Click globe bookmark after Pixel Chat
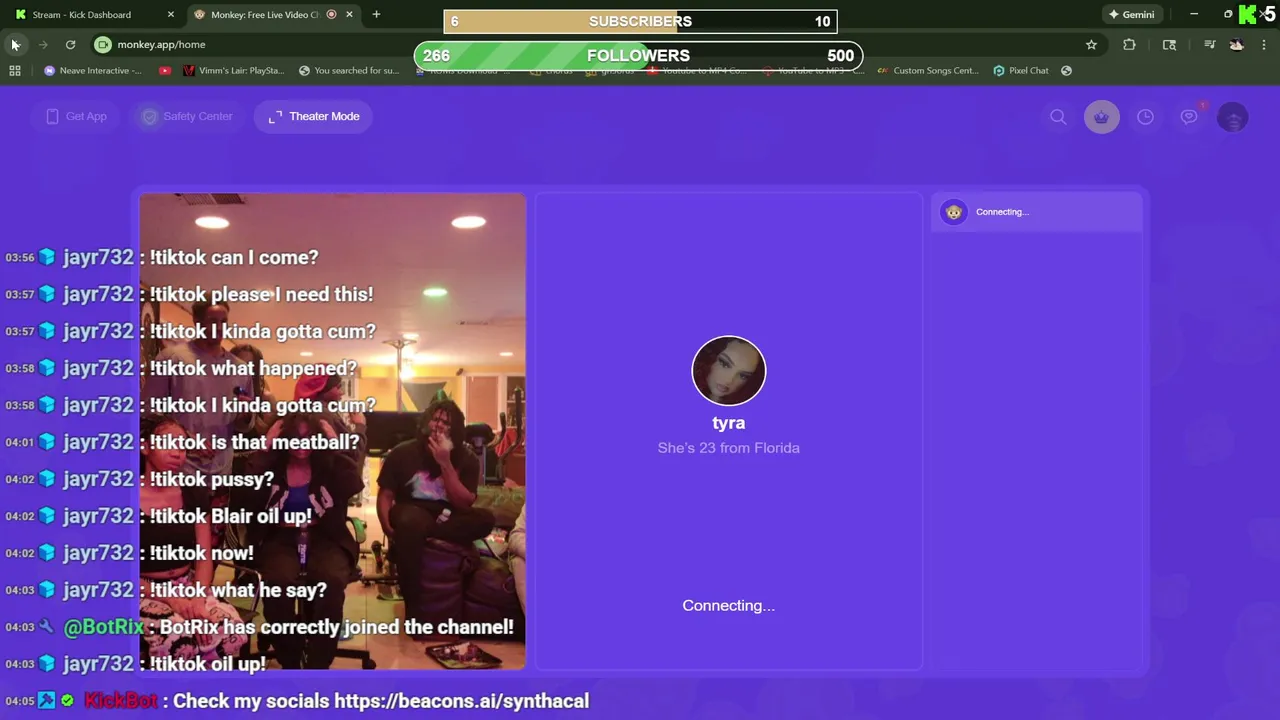Screen dimensions: 1280x720 (x=1066, y=70)
